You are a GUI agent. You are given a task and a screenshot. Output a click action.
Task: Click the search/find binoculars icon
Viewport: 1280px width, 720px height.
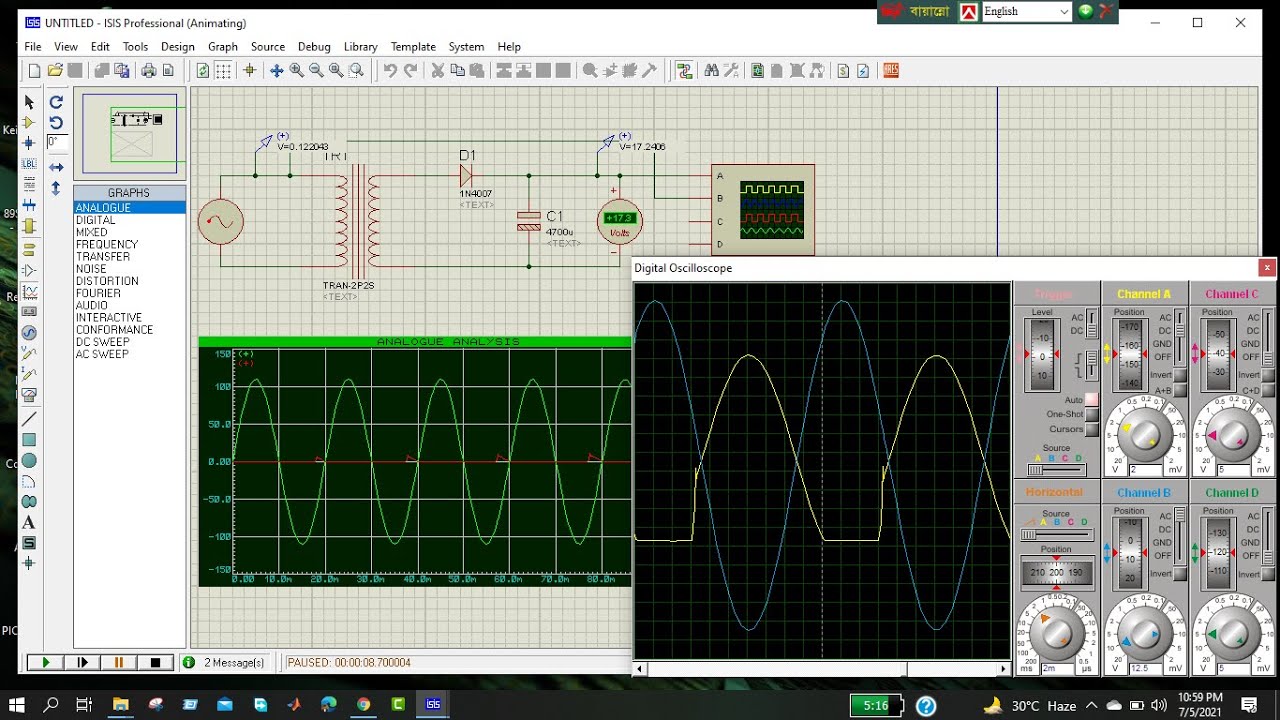(x=711, y=71)
